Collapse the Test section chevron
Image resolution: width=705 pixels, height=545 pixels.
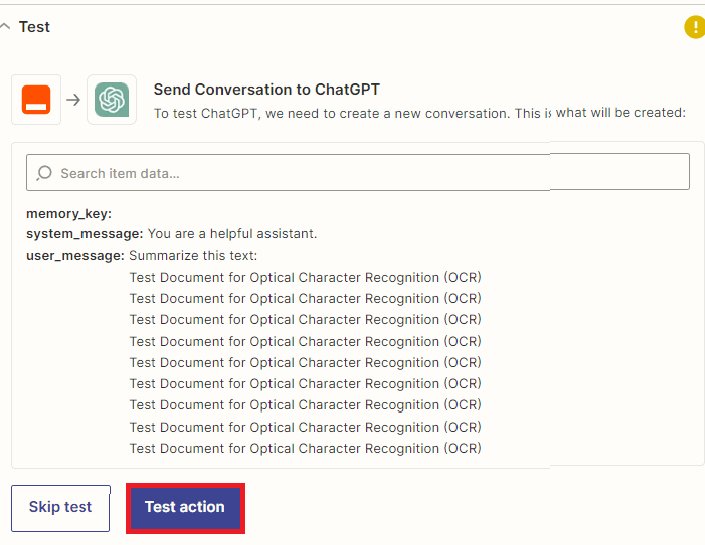pyautogui.click(x=6, y=27)
